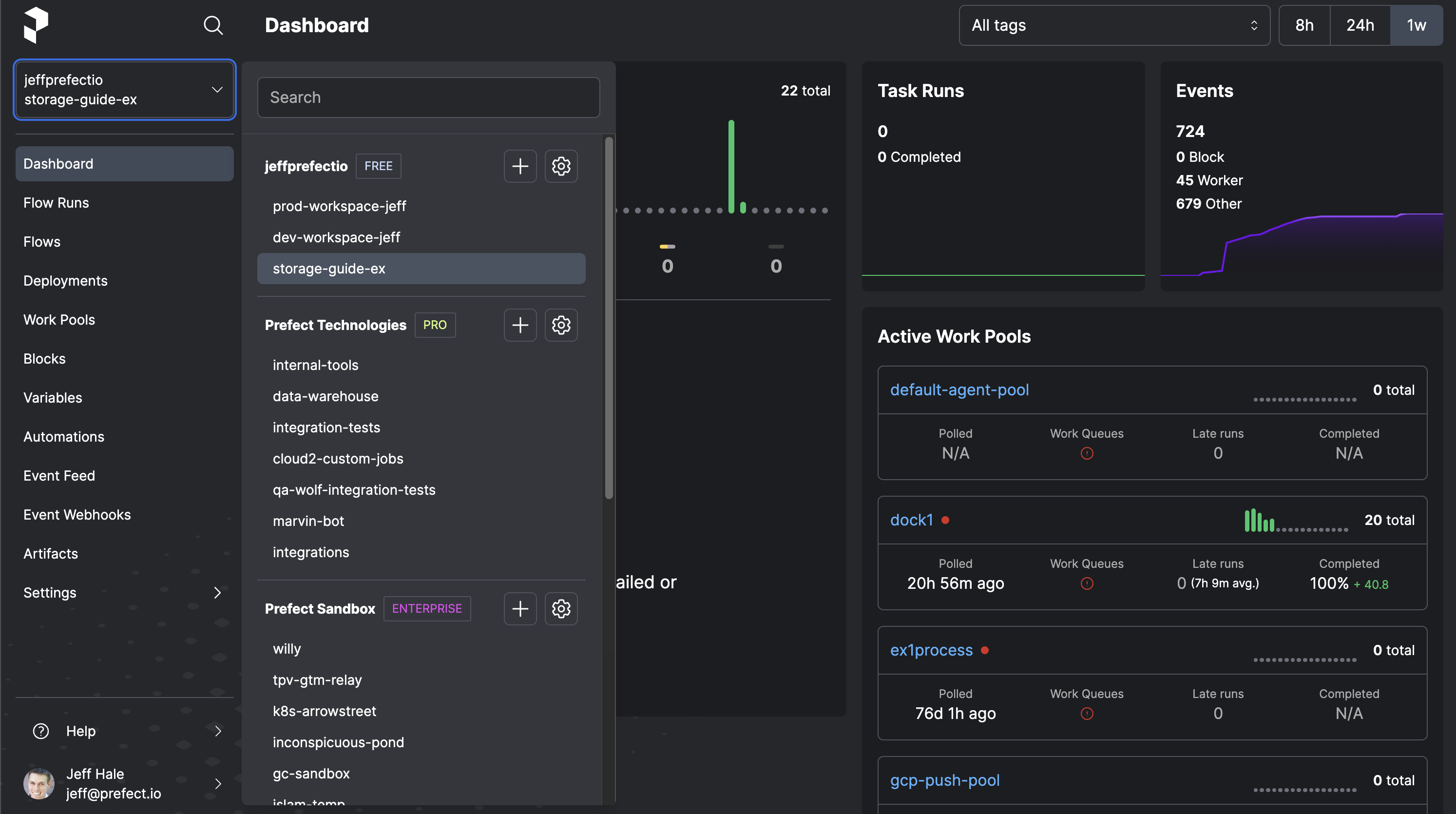Click the workspace Search field

click(428, 97)
